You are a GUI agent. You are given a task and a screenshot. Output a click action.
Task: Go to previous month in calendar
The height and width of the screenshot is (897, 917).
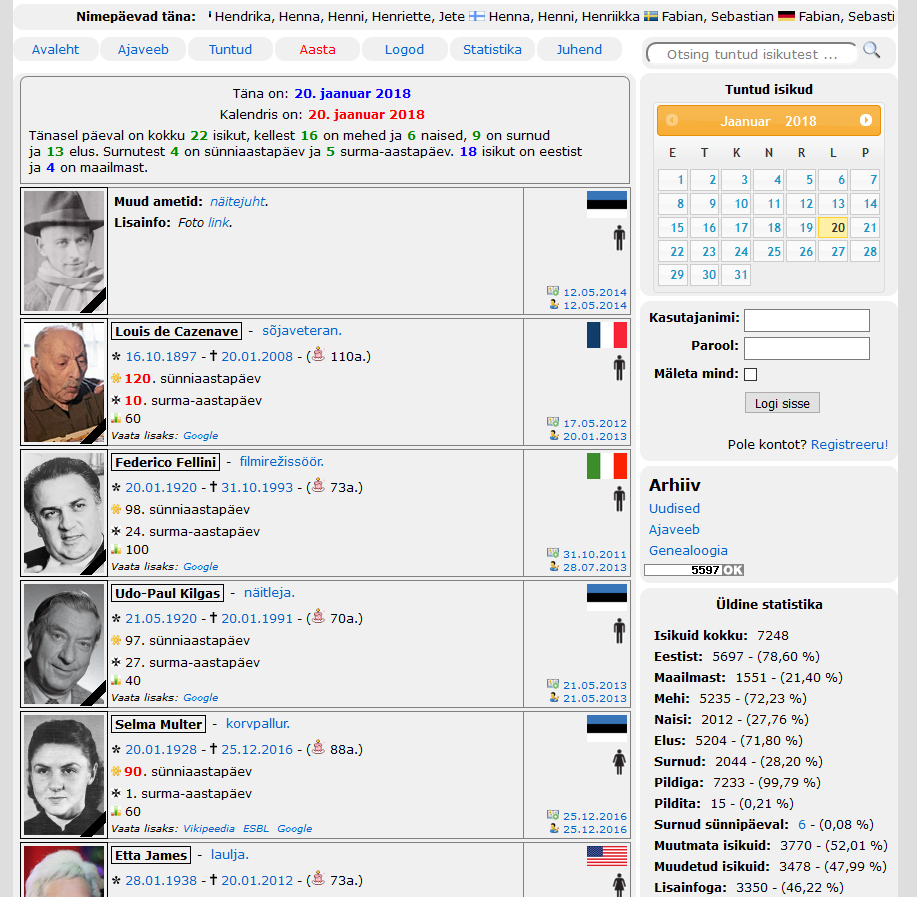(672, 121)
